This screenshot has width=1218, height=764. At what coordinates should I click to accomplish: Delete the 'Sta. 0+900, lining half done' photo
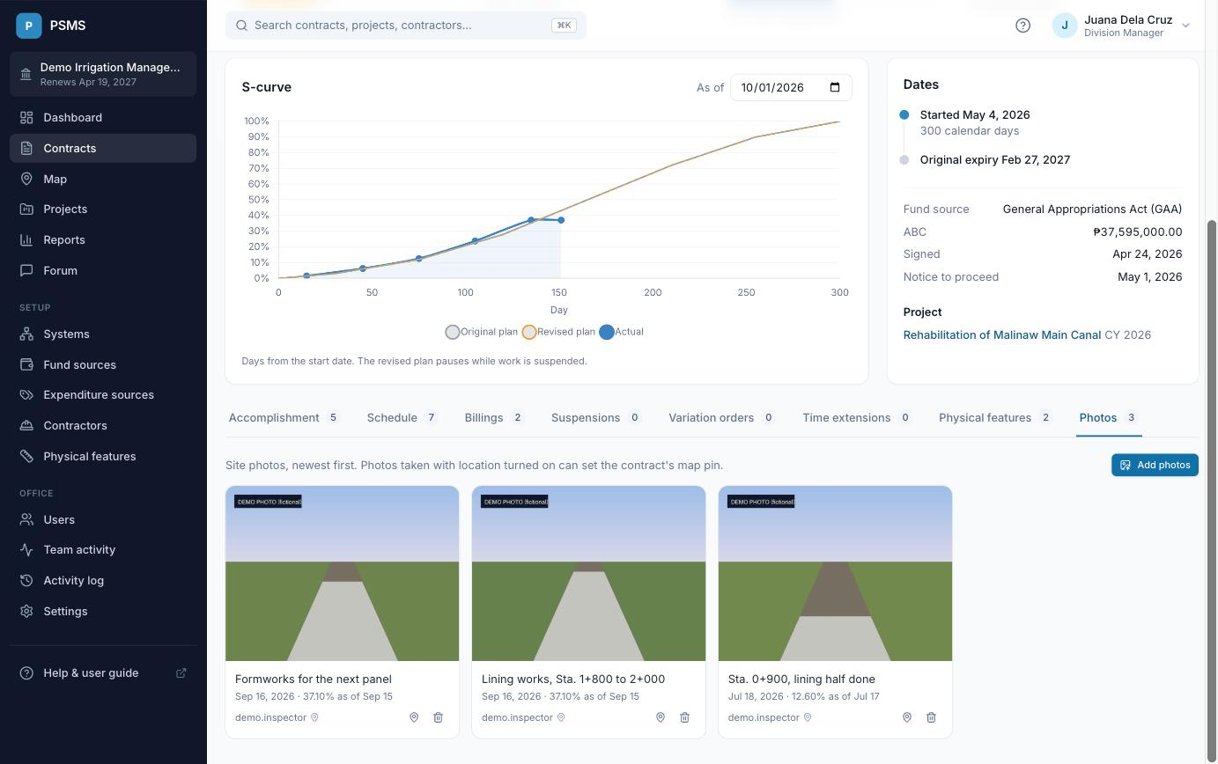(x=931, y=718)
